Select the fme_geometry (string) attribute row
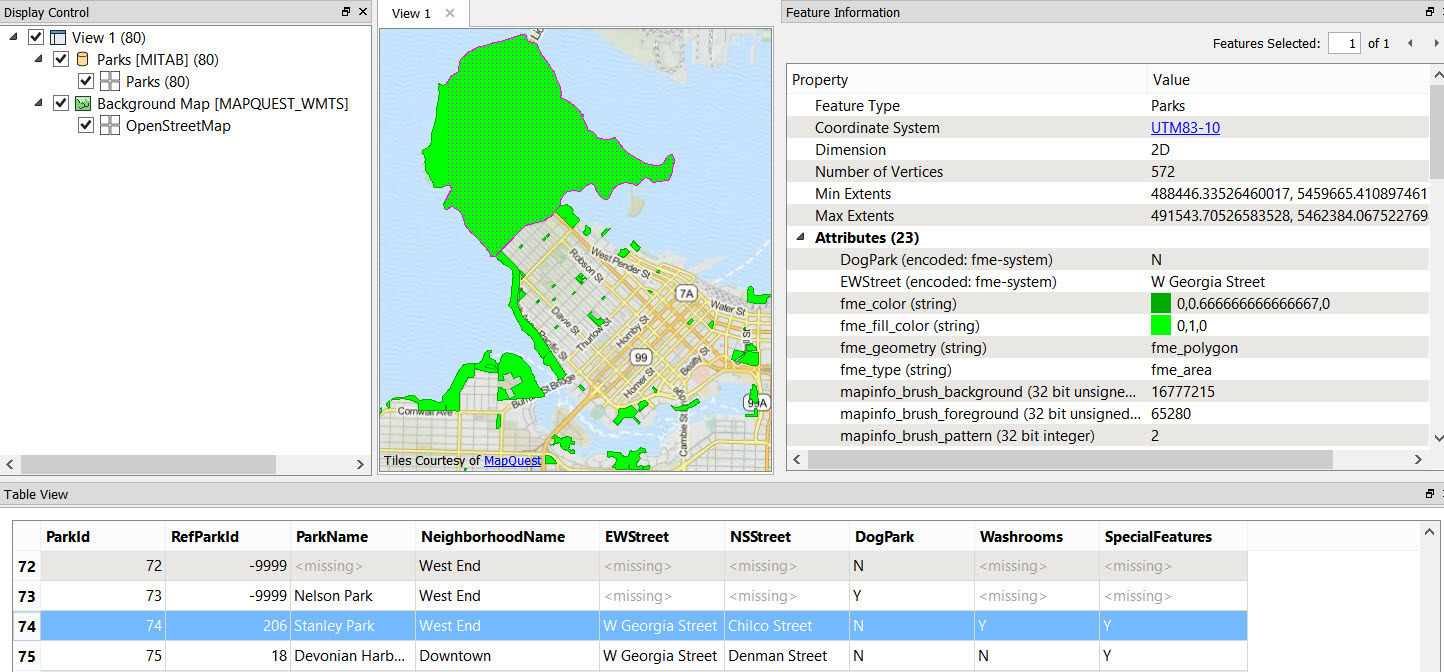Screen dimensions: 1444x672 (x=1109, y=348)
